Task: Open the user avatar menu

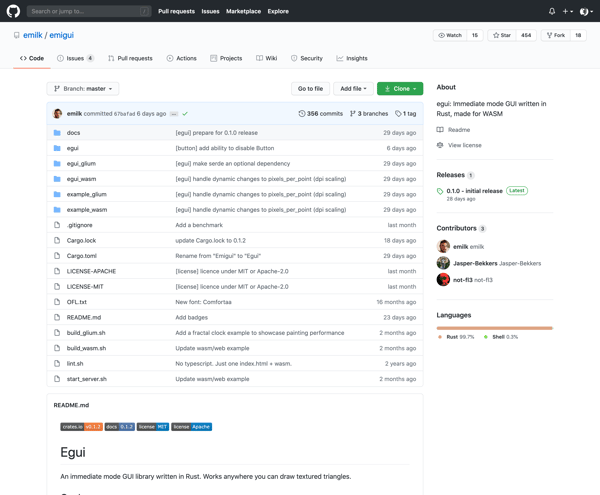Action: 586,11
